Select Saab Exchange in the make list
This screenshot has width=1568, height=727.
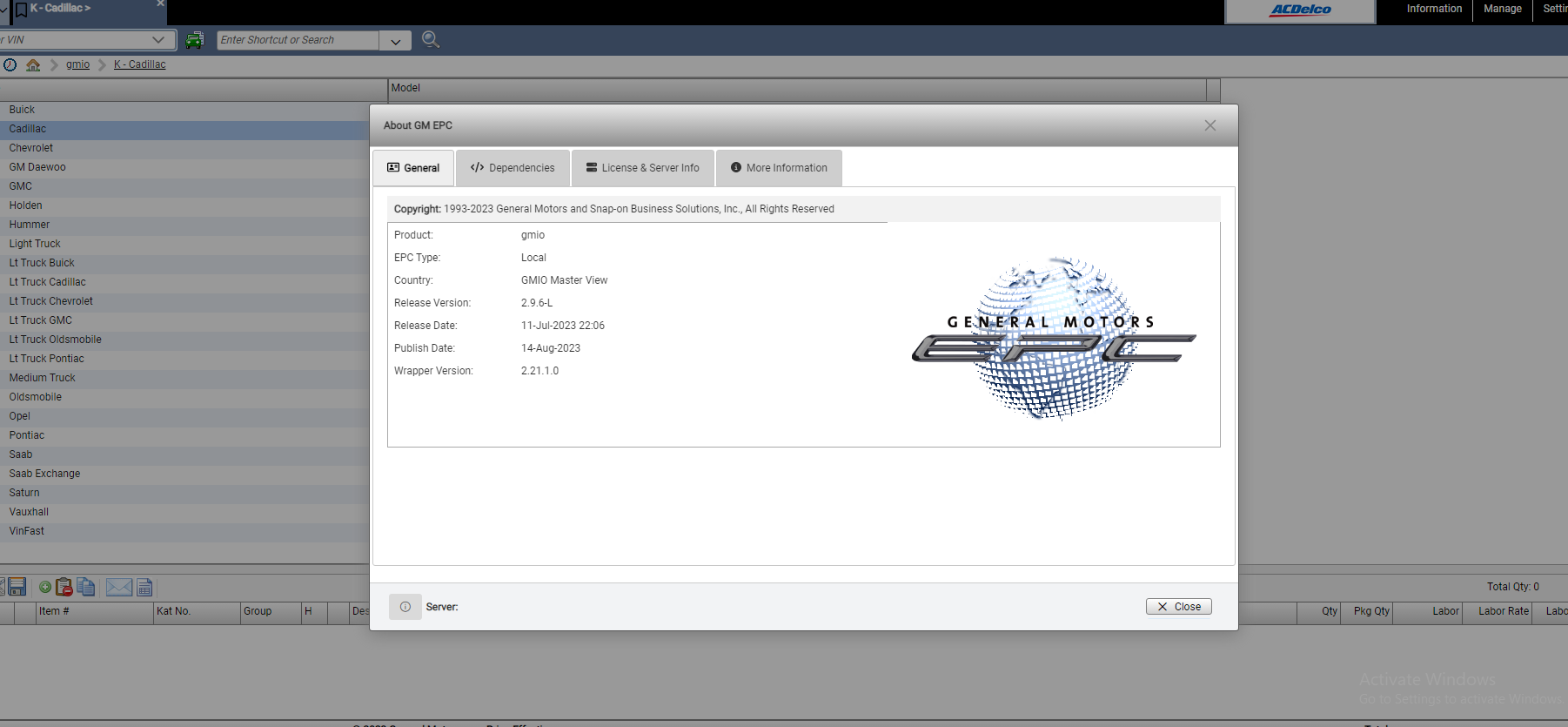pyautogui.click(x=184, y=474)
